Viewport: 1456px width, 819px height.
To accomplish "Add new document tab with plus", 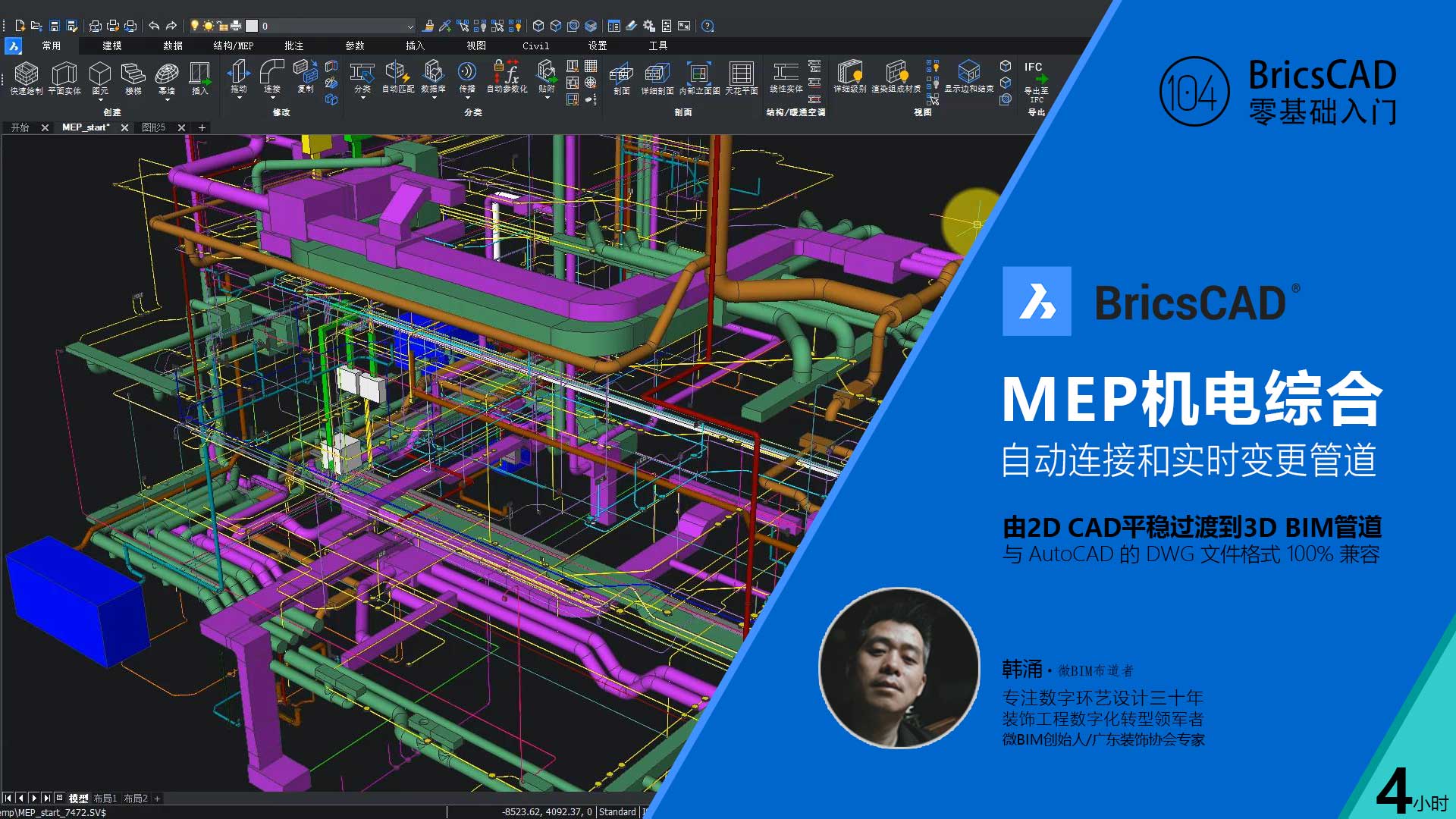I will pyautogui.click(x=202, y=127).
